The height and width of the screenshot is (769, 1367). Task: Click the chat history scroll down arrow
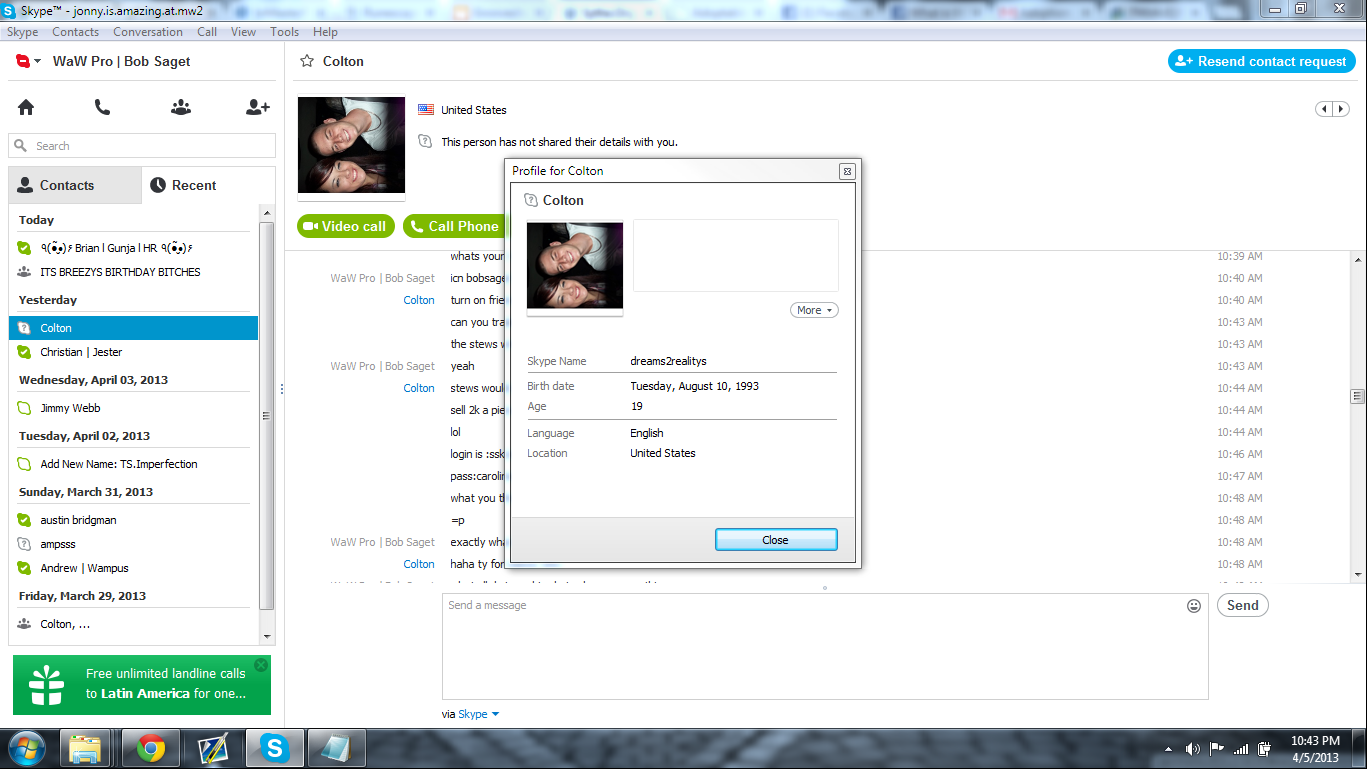coord(1358,575)
